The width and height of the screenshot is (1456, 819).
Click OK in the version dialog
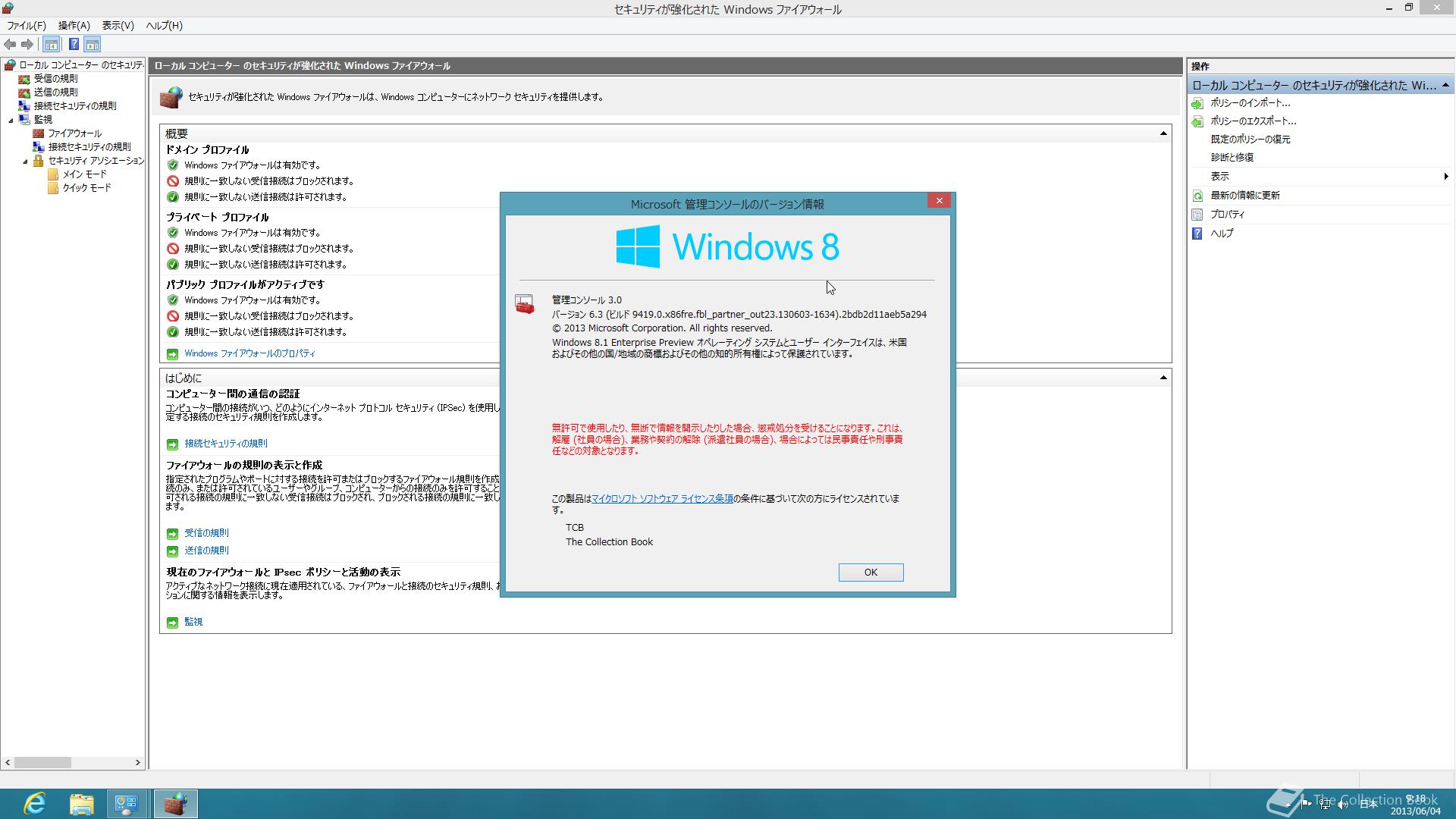click(871, 573)
